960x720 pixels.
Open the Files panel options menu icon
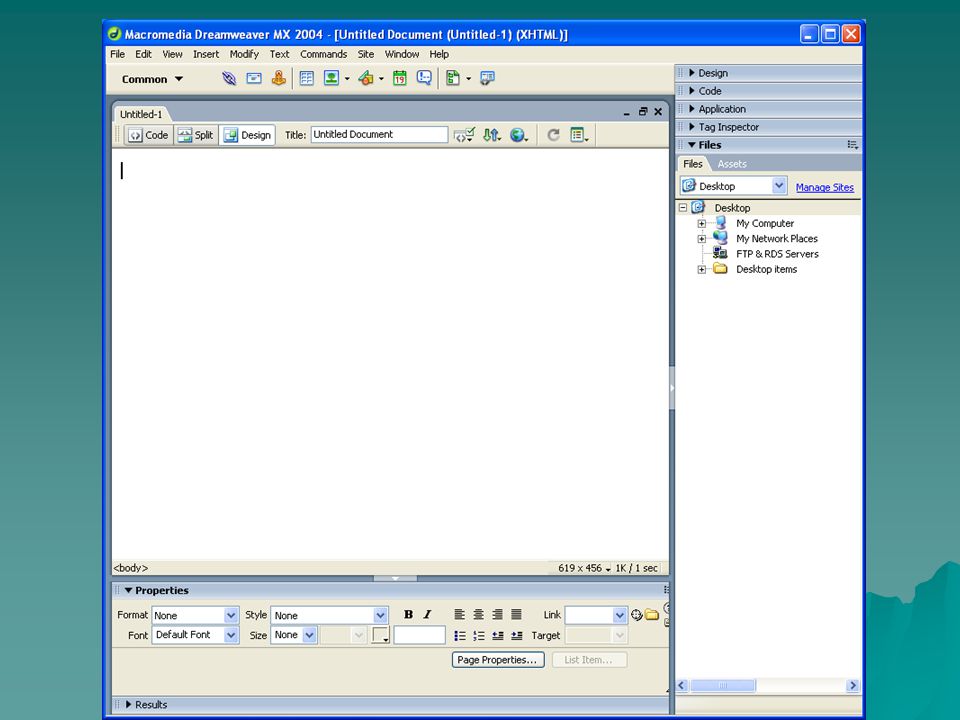pyautogui.click(x=852, y=145)
